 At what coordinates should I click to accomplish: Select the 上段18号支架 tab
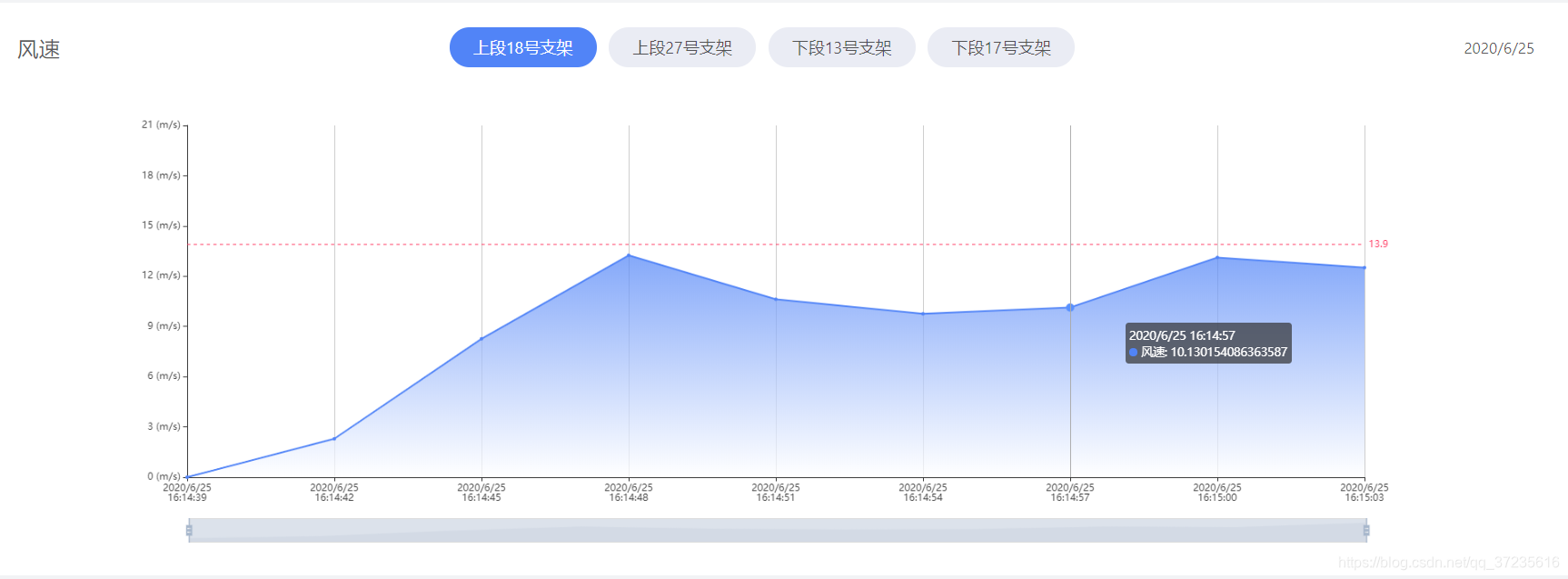522,47
